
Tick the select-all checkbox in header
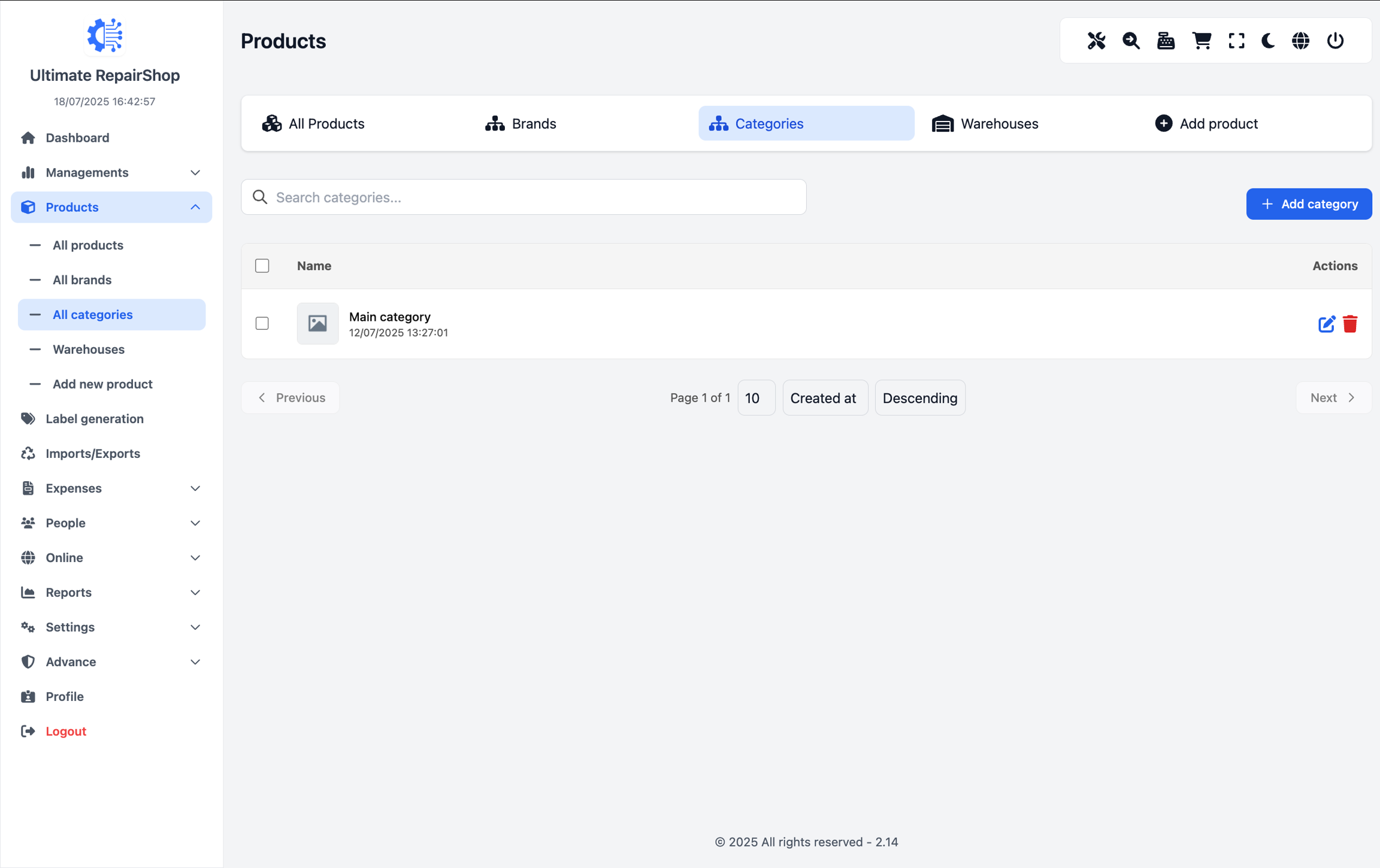tap(262, 266)
